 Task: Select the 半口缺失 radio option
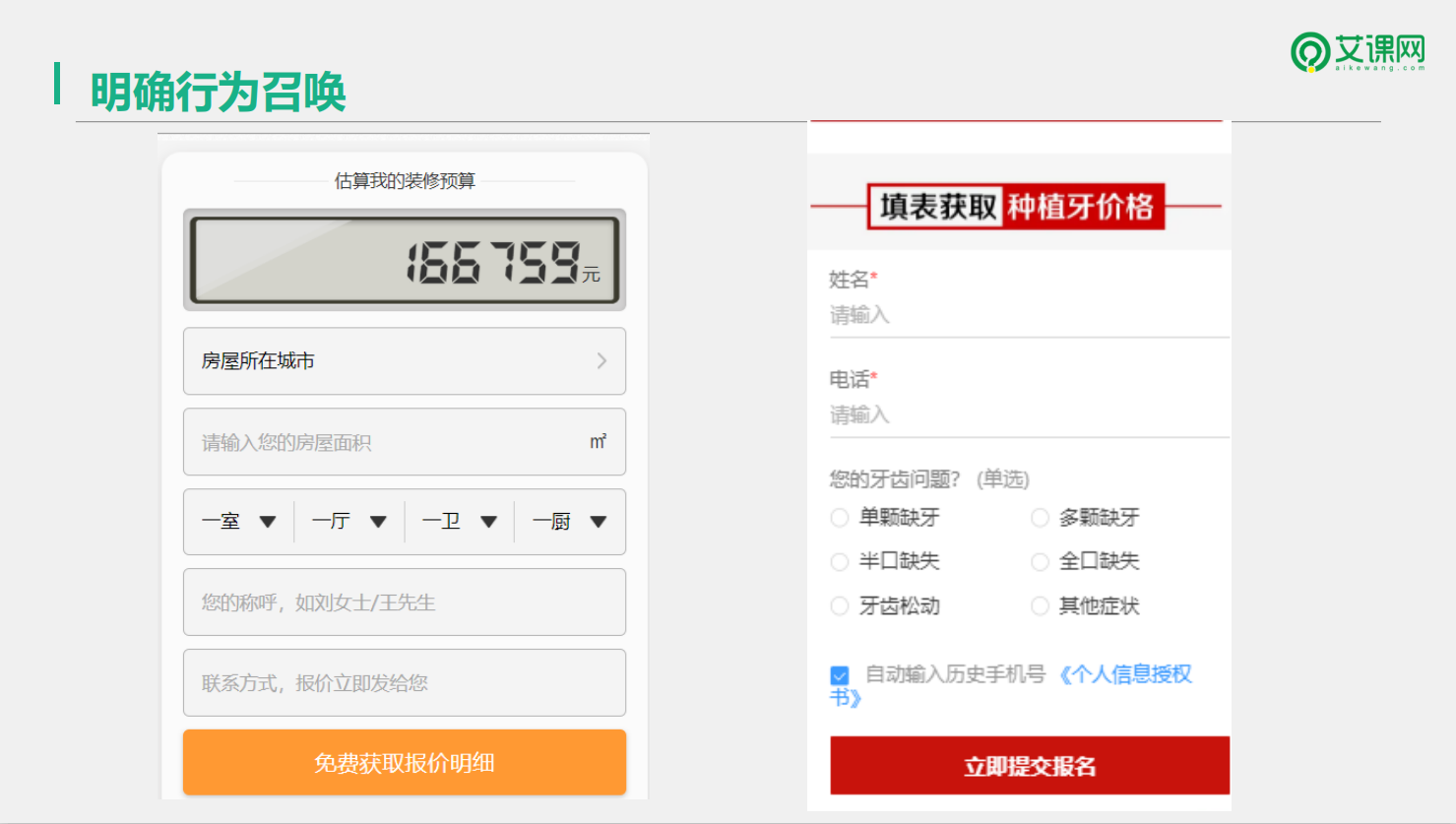pos(840,562)
